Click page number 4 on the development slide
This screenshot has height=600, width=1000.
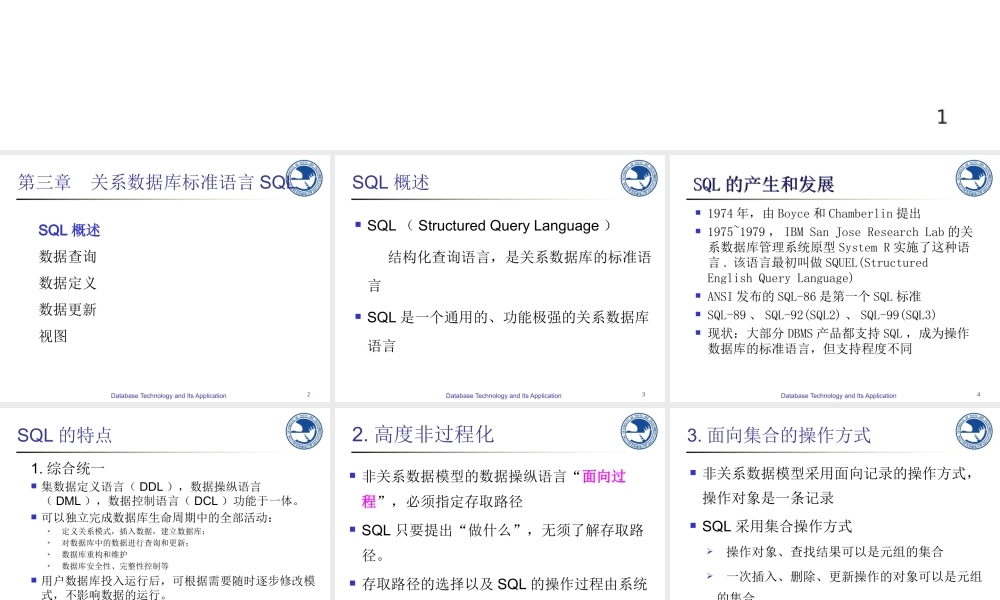coord(978,394)
